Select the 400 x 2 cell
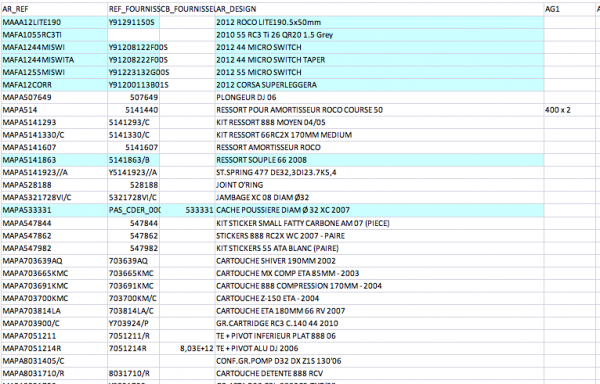Image resolution: width=600 pixels, height=384 pixels. point(569,110)
